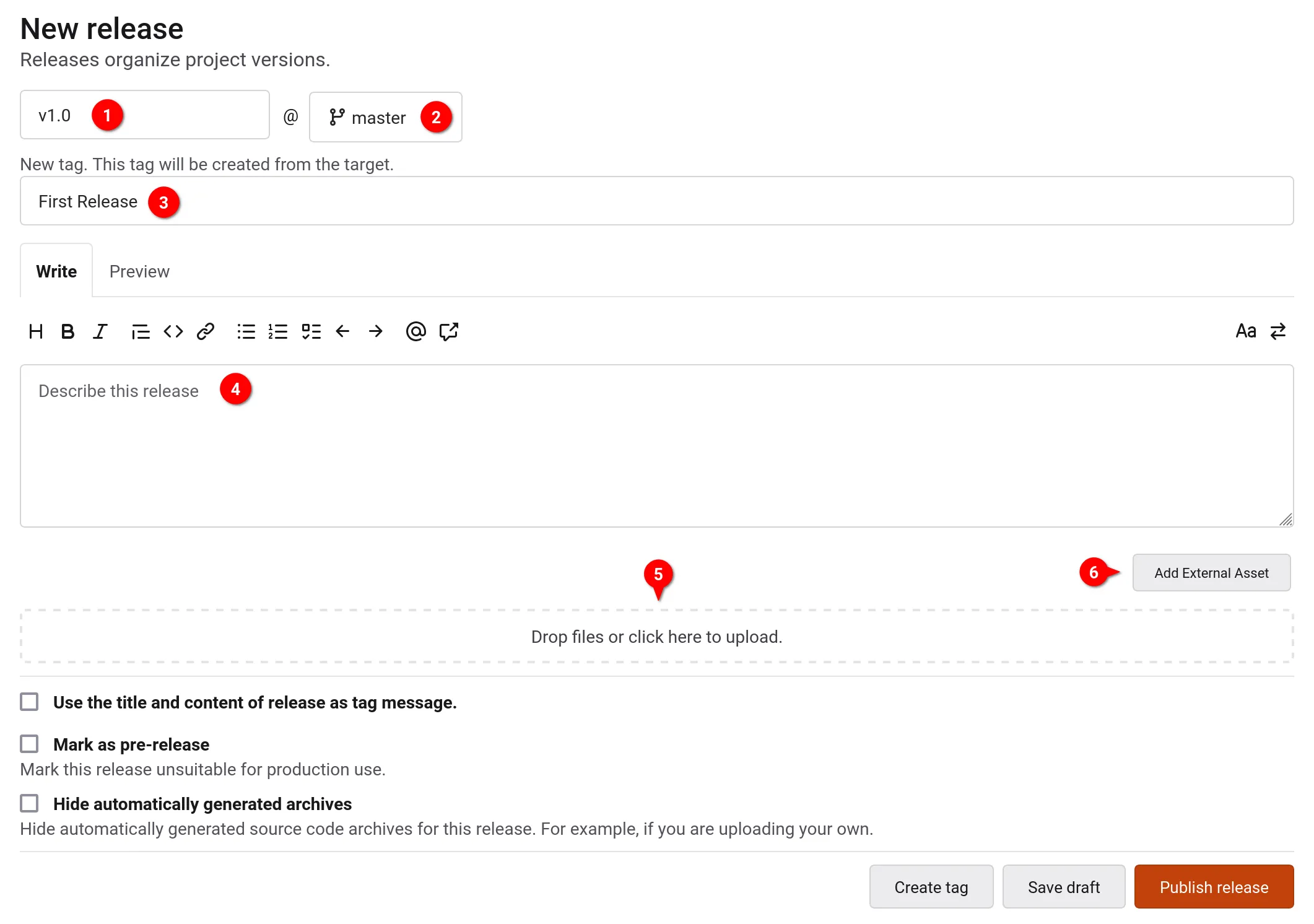Image resolution: width=1314 pixels, height=924 pixels.
Task: Click Add External Asset button
Action: point(1211,573)
